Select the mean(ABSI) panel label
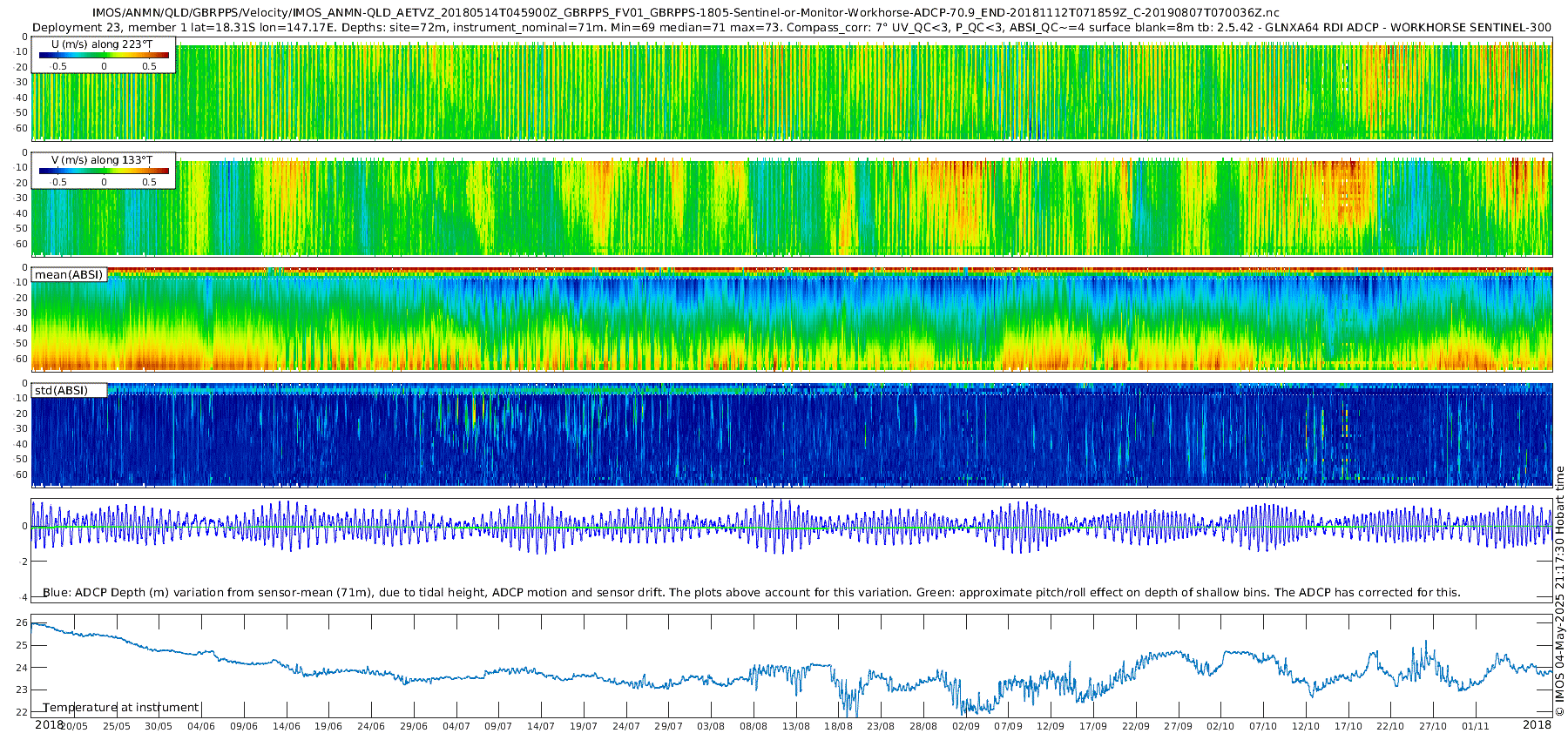Screen dimensions: 1568x740 click(69, 275)
